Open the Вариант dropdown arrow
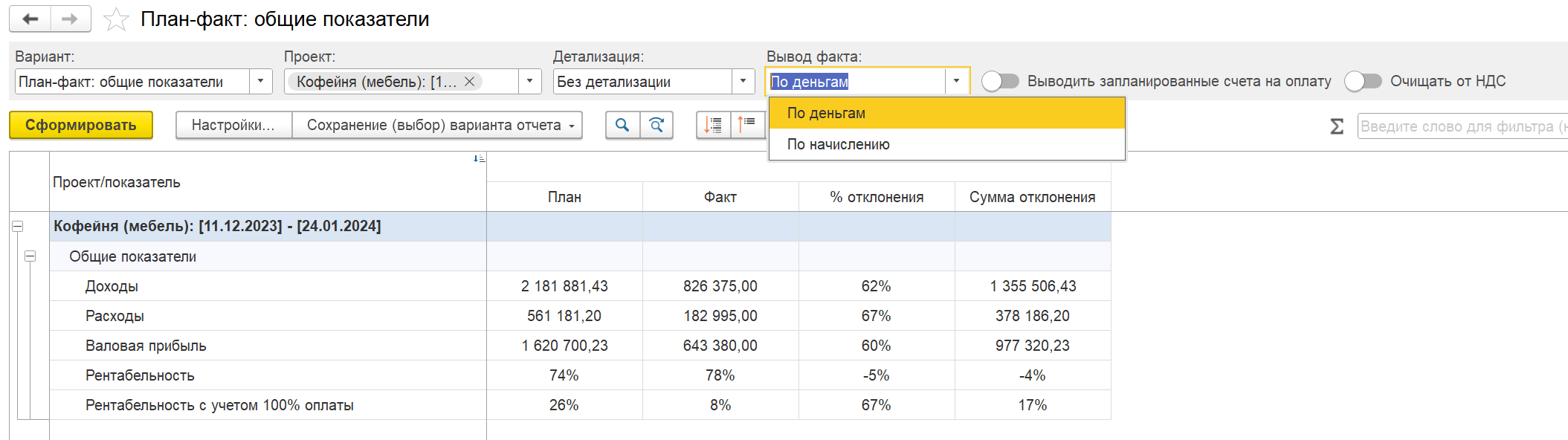The width and height of the screenshot is (1568, 440). point(260,81)
